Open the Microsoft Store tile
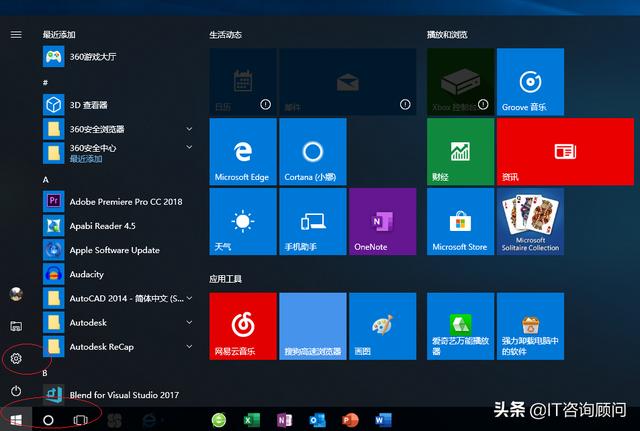Screen dimensions: 640x431 pos(460,221)
